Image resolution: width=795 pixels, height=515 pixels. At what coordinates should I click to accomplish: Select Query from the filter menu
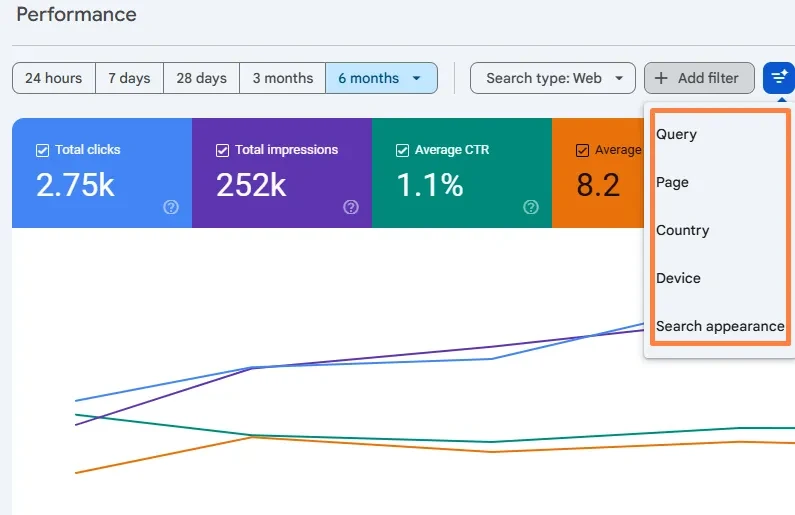(677, 134)
